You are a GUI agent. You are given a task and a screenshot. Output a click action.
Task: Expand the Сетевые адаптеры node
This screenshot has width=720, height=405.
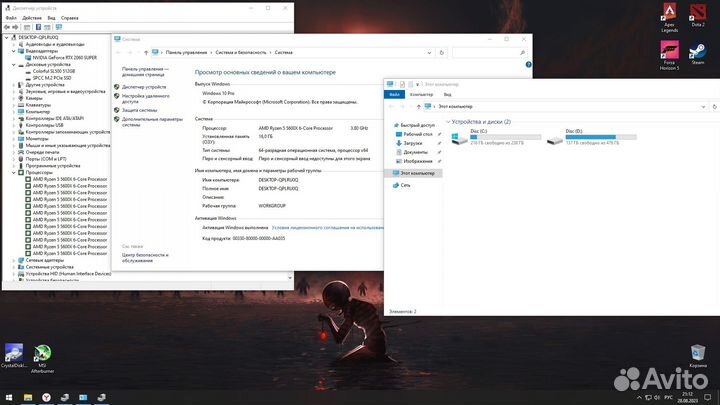[x=14, y=260]
